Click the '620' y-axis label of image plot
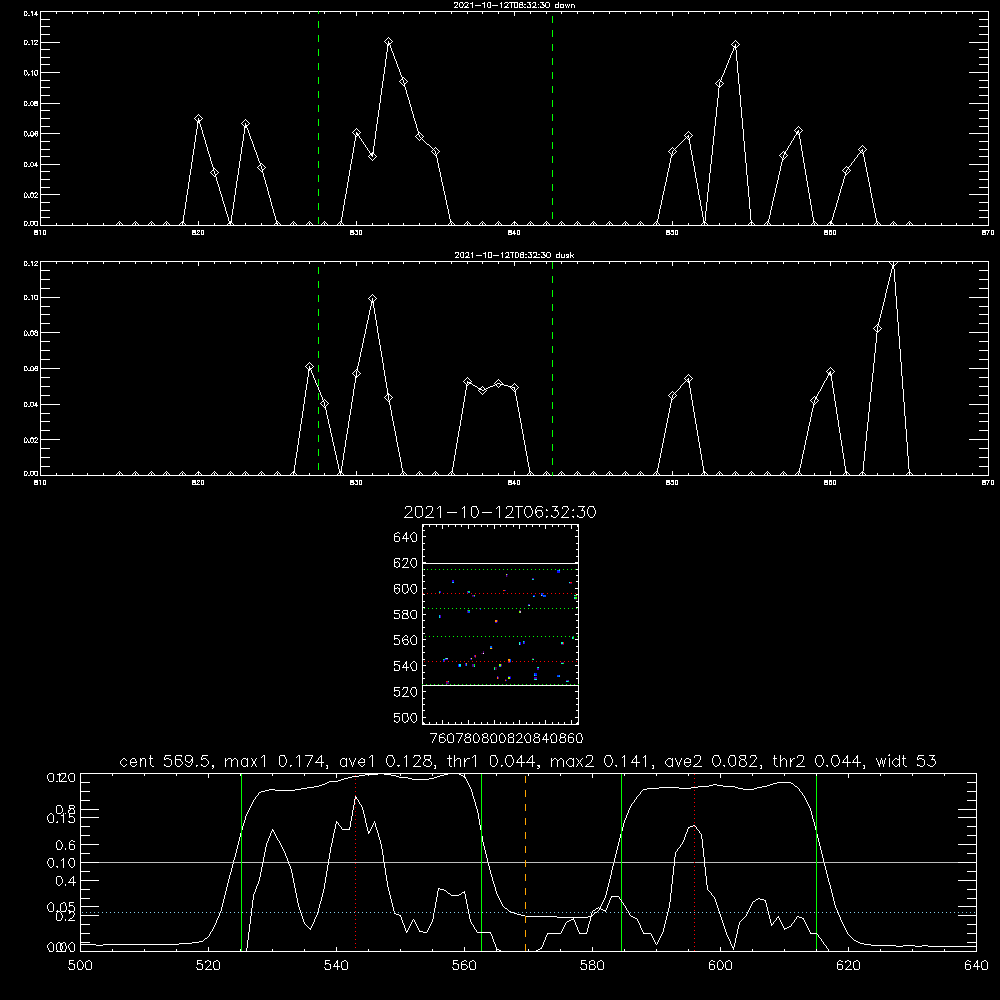The height and width of the screenshot is (1000, 1000). (406, 563)
